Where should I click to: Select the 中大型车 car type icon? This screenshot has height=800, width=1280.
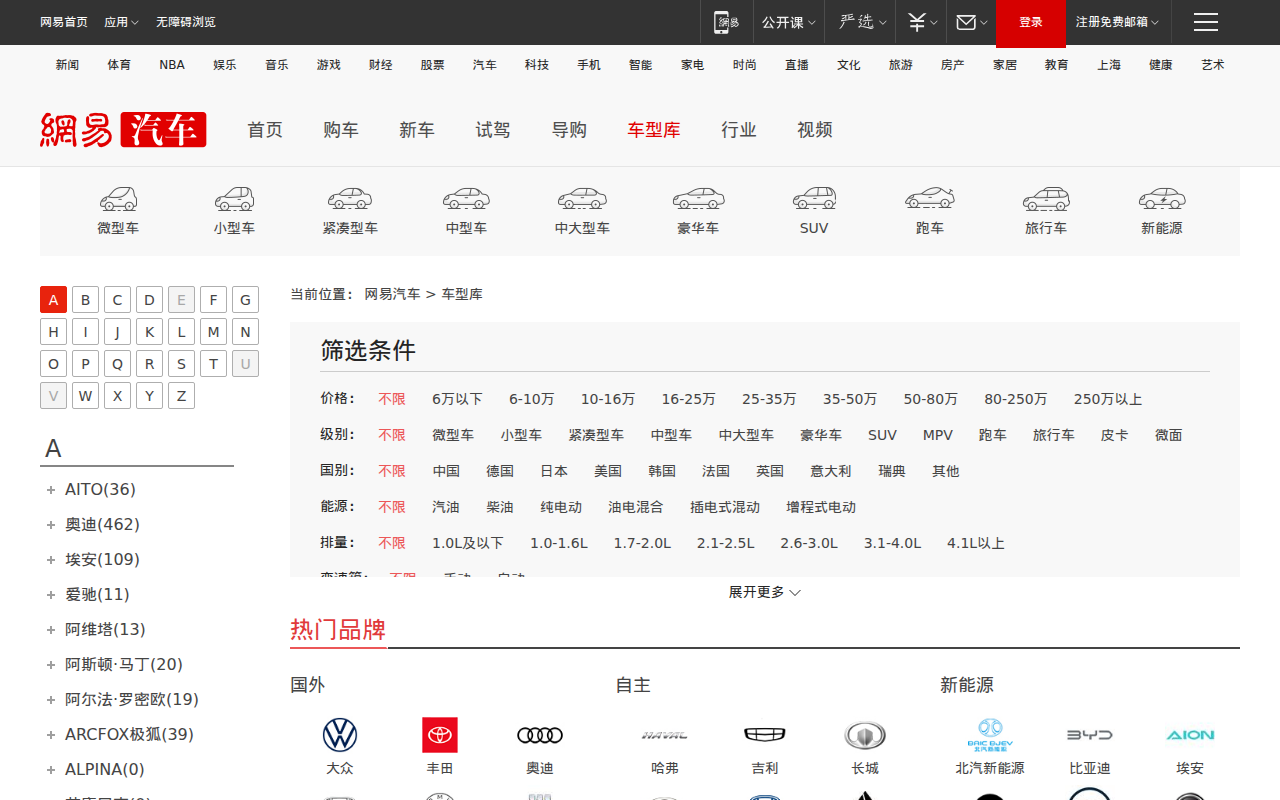point(582,198)
